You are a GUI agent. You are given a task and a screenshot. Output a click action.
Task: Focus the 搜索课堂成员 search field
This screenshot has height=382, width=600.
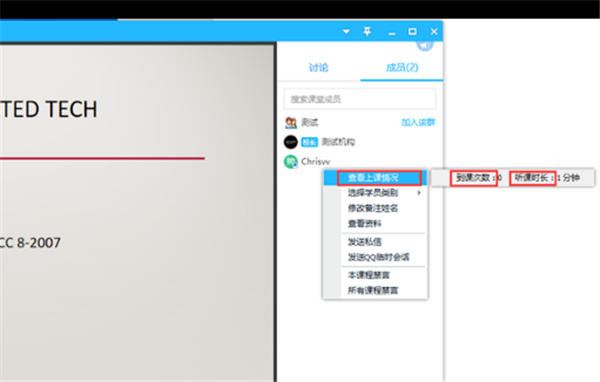[360, 99]
